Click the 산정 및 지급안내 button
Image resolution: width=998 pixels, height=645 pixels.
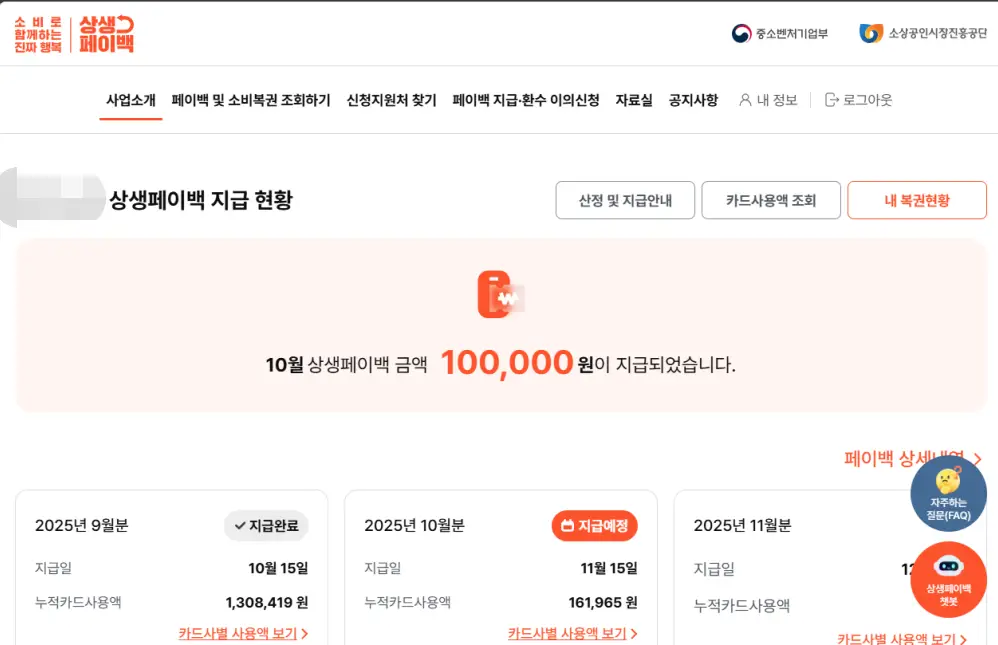pyautogui.click(x=625, y=200)
